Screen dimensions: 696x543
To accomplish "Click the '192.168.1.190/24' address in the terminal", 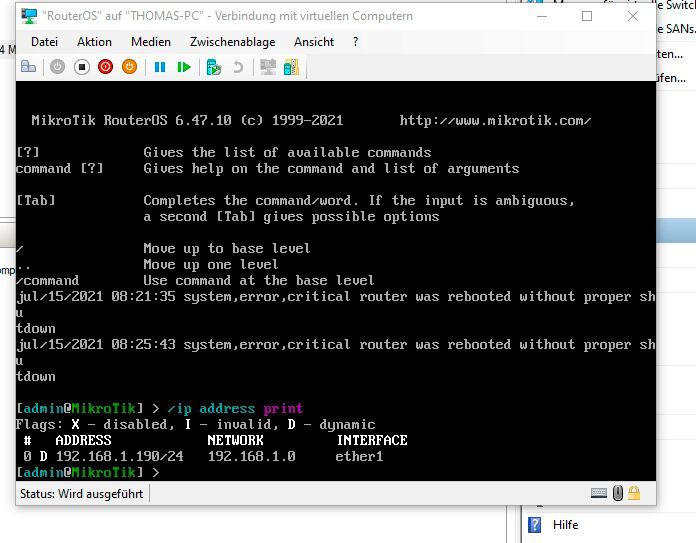I will pos(119,456).
